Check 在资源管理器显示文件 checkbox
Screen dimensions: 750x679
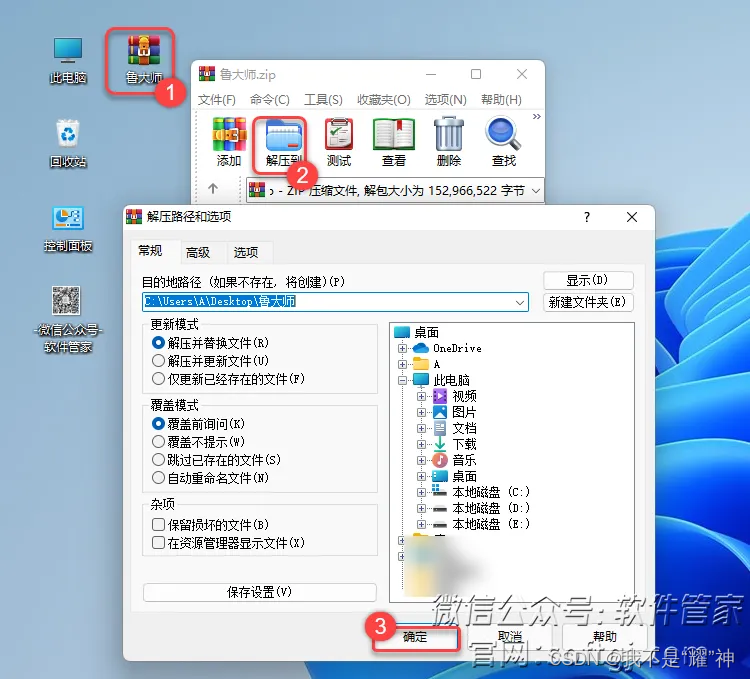pos(158,543)
